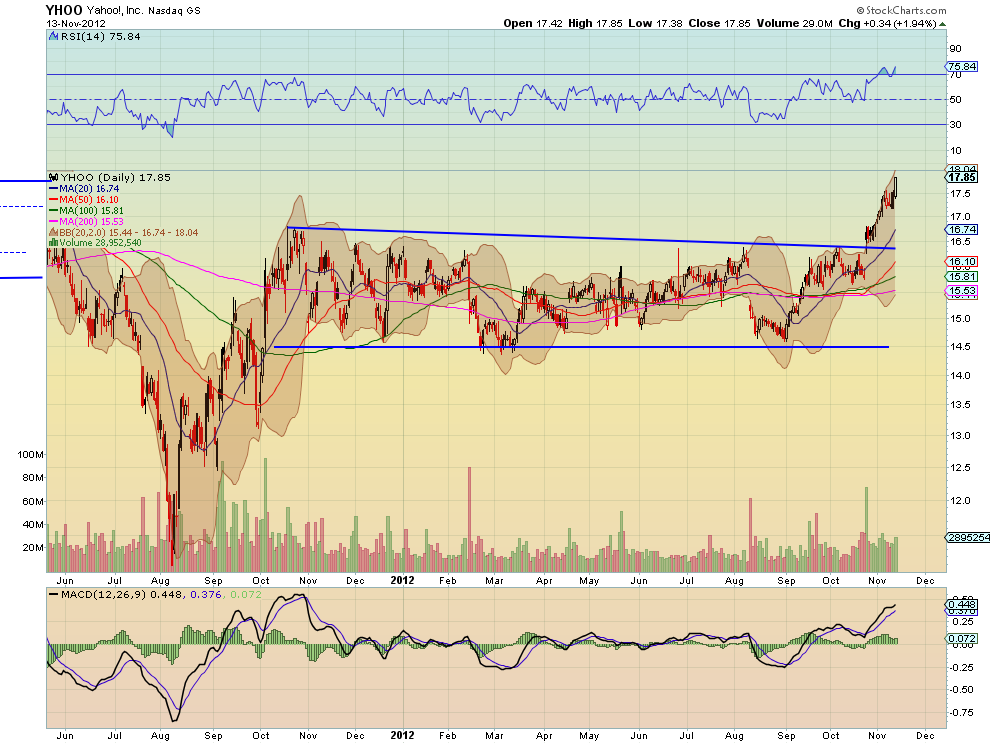Click the blue 0.376 signal value in MACD label
Viewport: 990px width, 744px height.
[205, 595]
